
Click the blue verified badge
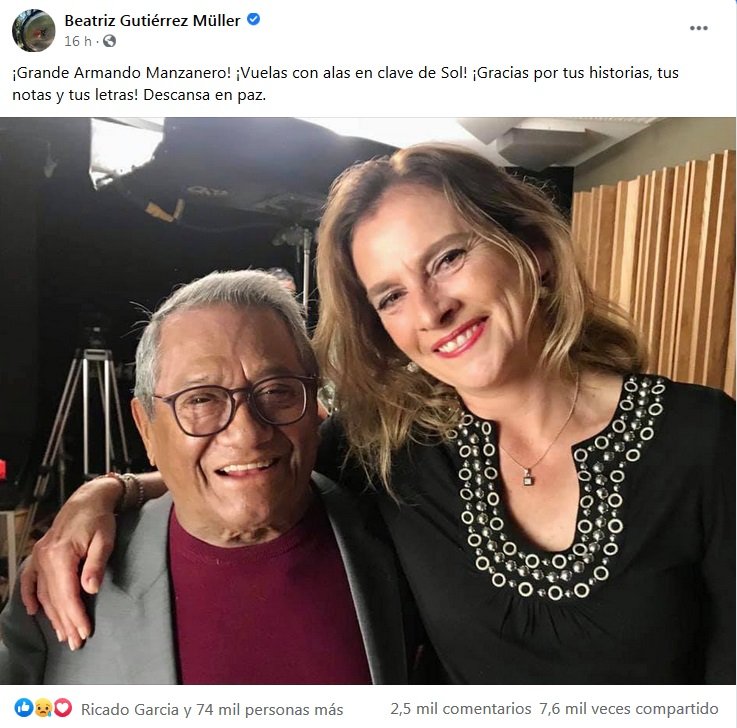(254, 19)
